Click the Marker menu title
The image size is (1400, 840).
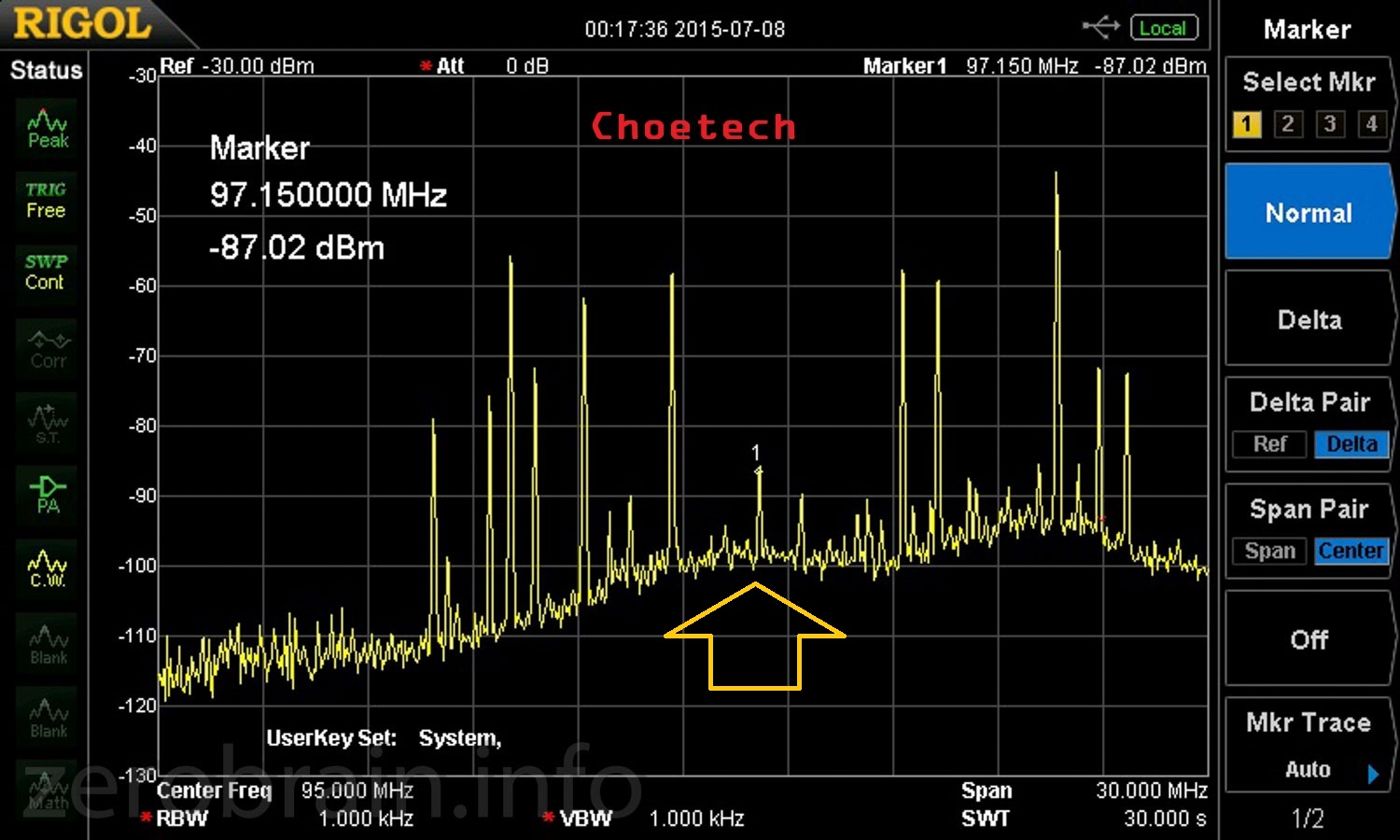click(1308, 29)
